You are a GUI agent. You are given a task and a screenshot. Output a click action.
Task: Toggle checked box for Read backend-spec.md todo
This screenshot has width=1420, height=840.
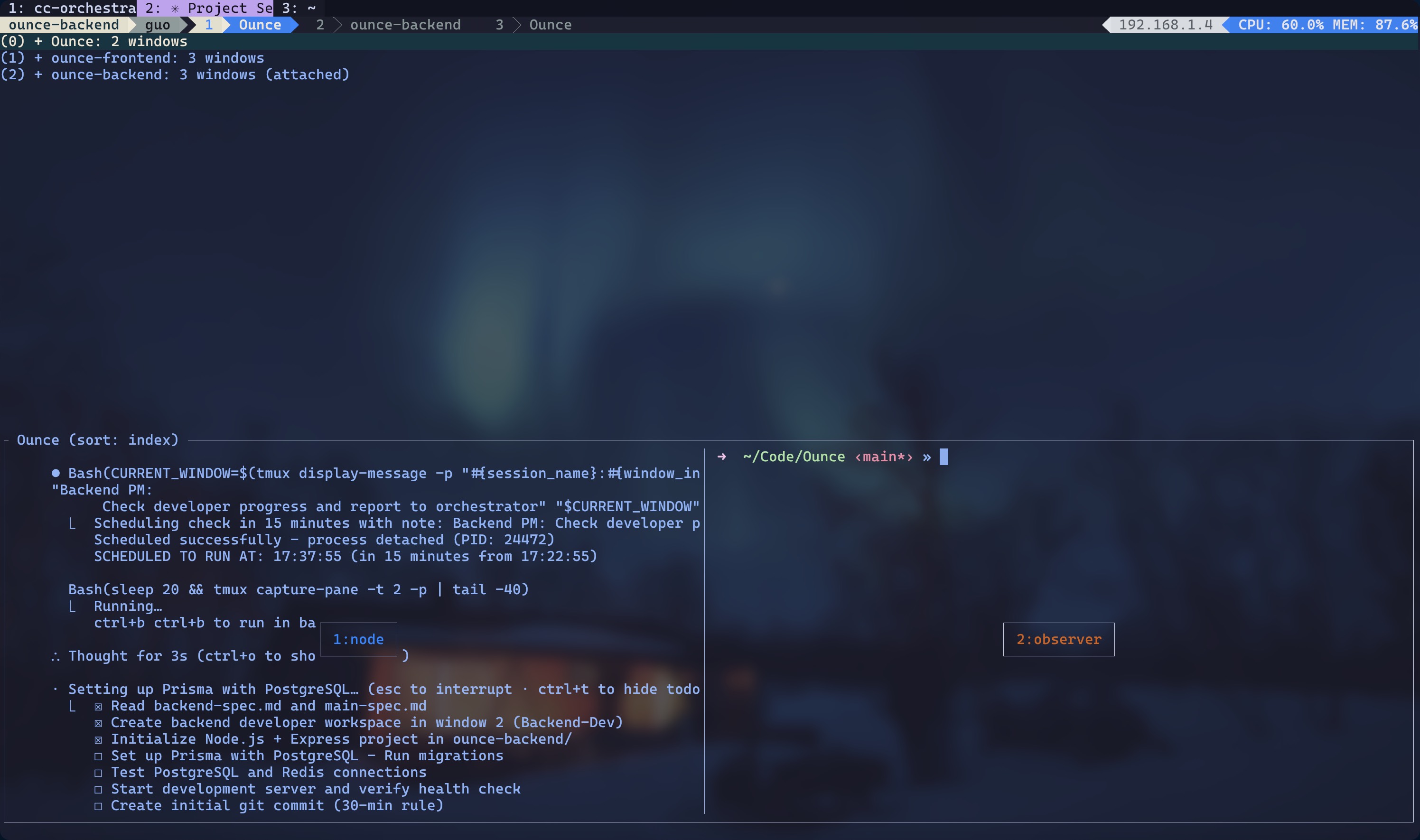click(98, 707)
